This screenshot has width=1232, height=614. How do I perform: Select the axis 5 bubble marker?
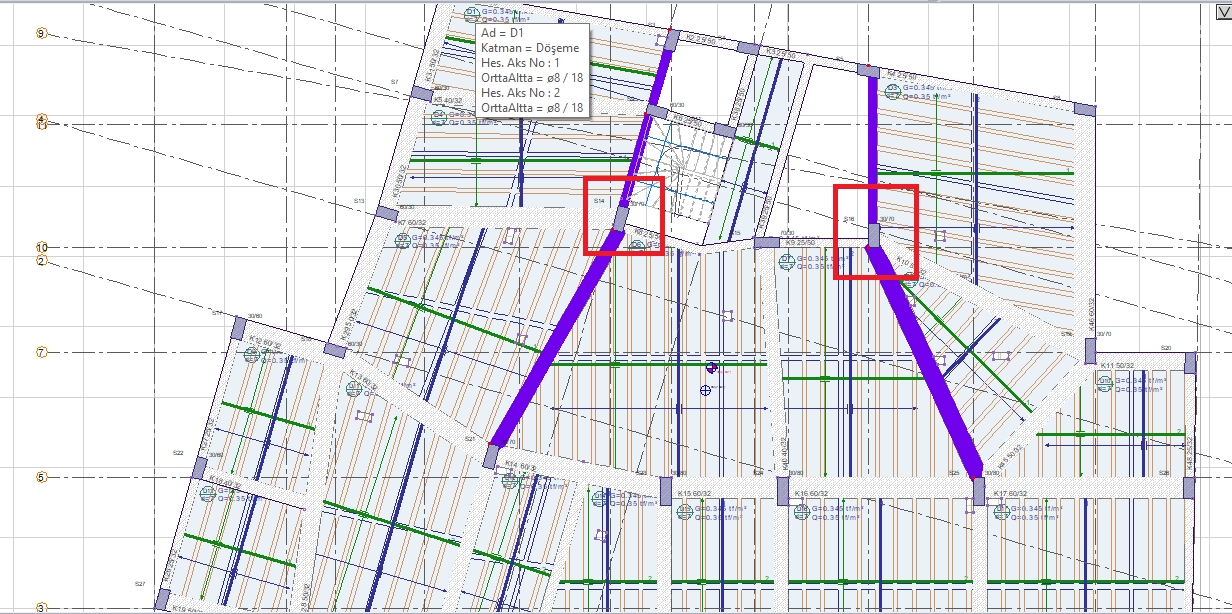tap(42, 477)
